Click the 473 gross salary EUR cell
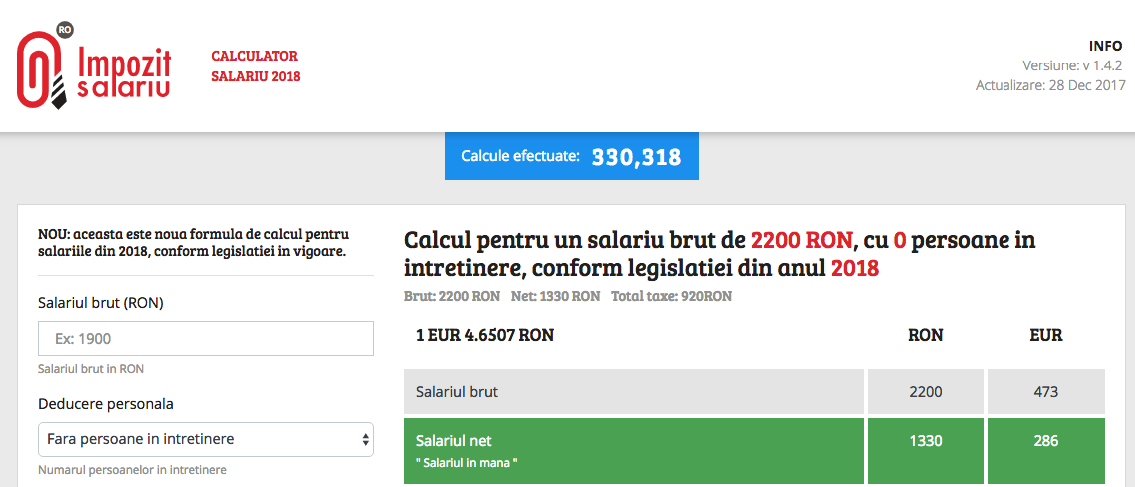Screen dimensions: 1135x487 click(x=1046, y=391)
